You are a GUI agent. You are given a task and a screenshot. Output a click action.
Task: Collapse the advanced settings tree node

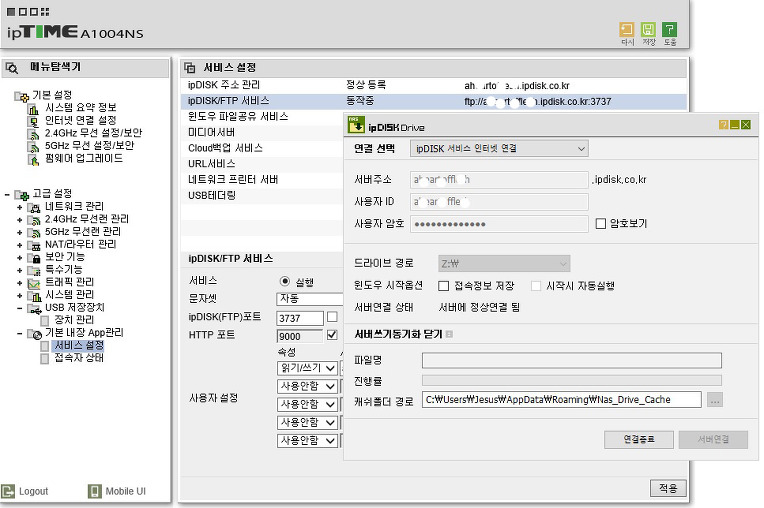[7, 195]
